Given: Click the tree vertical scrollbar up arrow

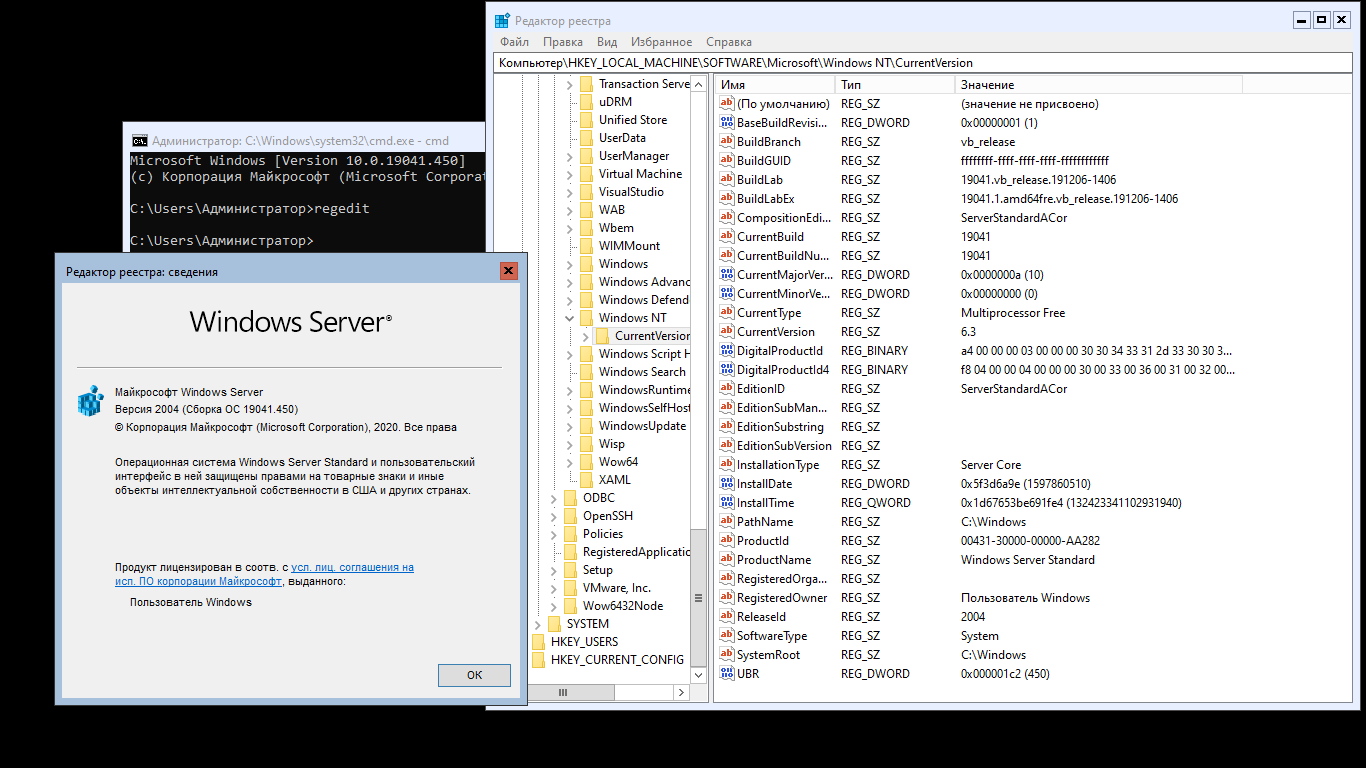Looking at the screenshot, I should click(x=698, y=85).
